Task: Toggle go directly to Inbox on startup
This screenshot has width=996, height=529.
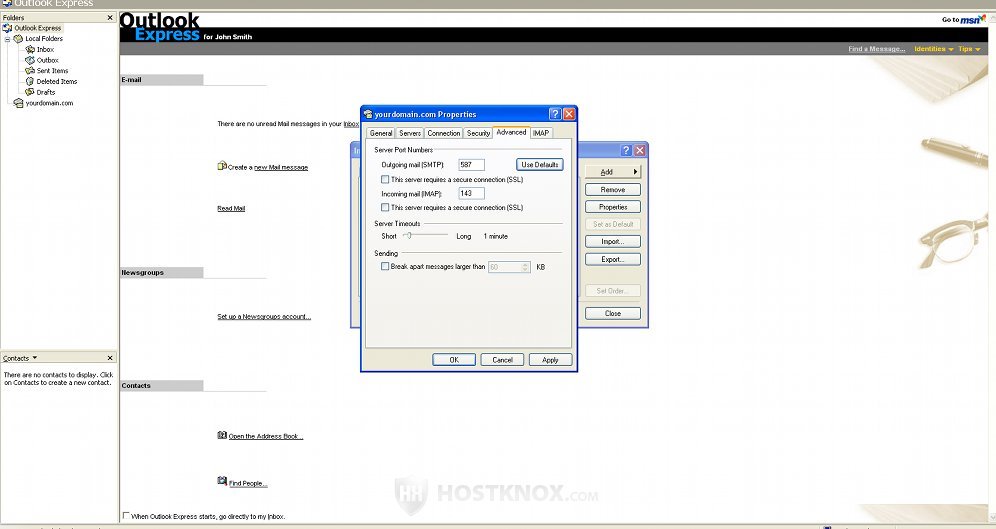Action: pos(126,516)
